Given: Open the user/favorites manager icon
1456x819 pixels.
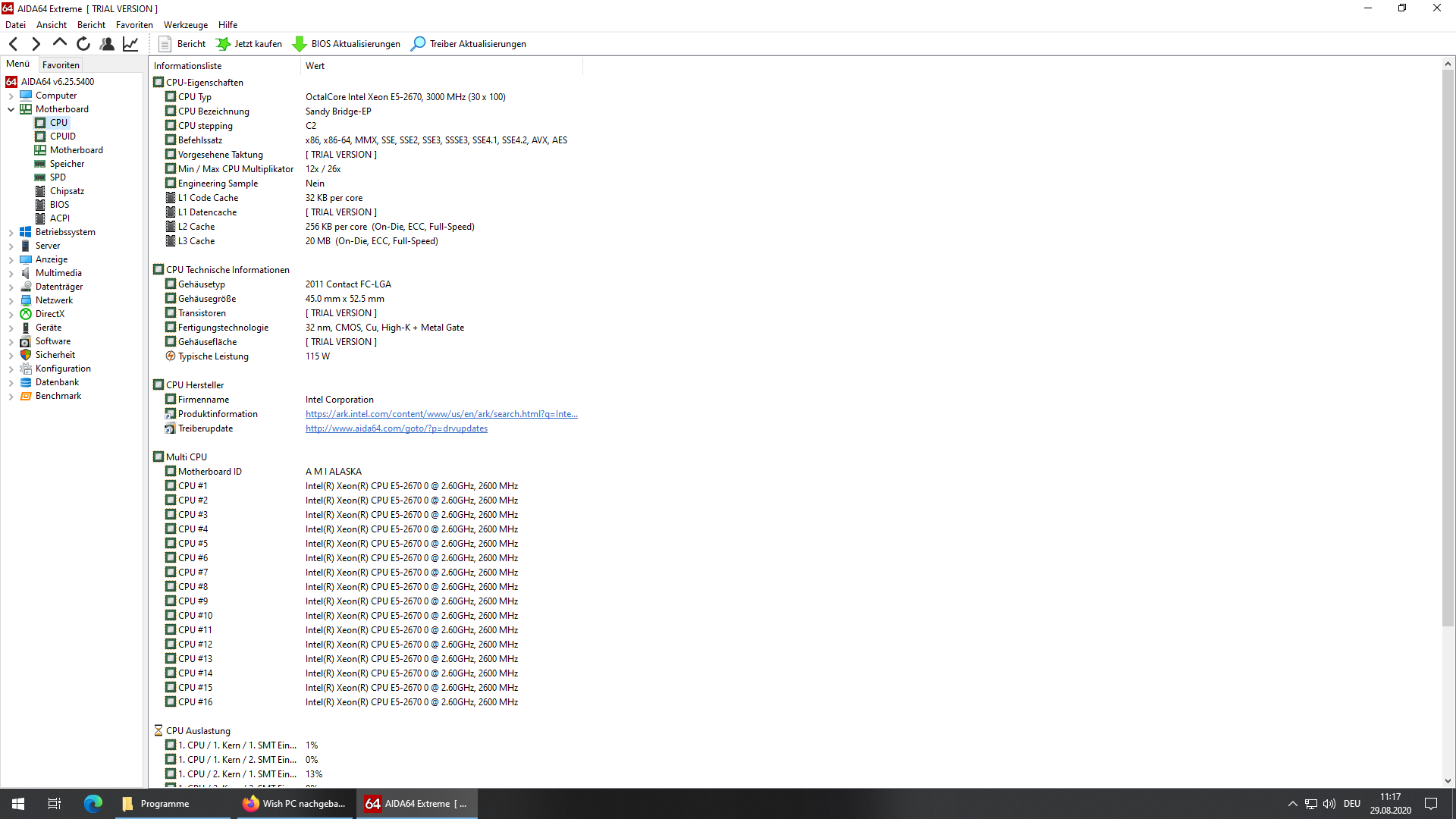Looking at the screenshot, I should point(107,44).
